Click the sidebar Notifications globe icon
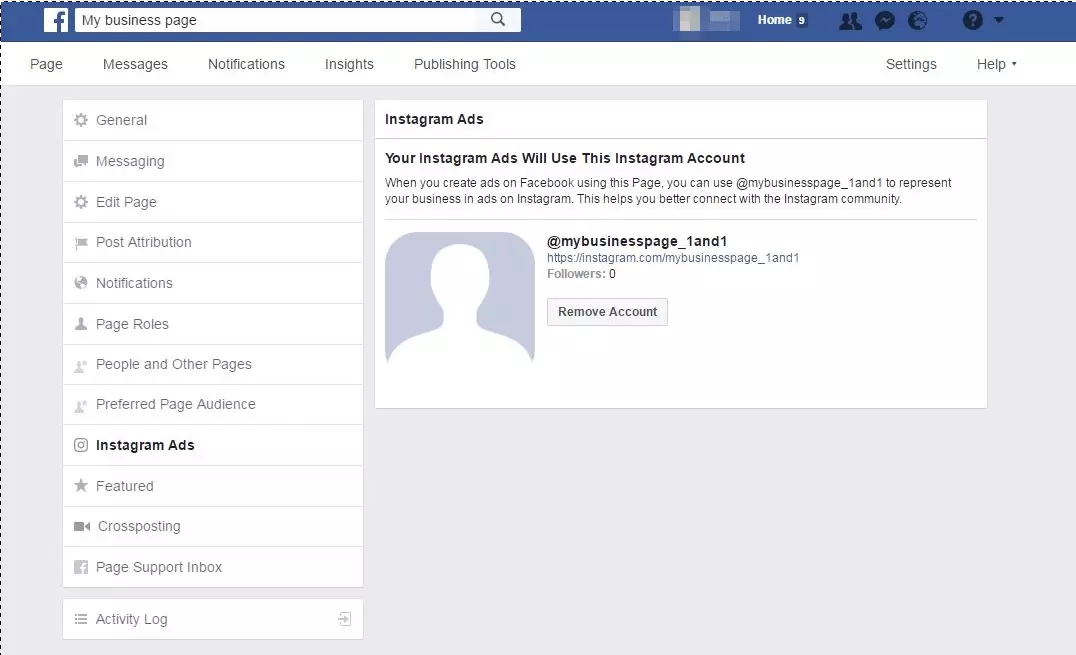 click(81, 283)
